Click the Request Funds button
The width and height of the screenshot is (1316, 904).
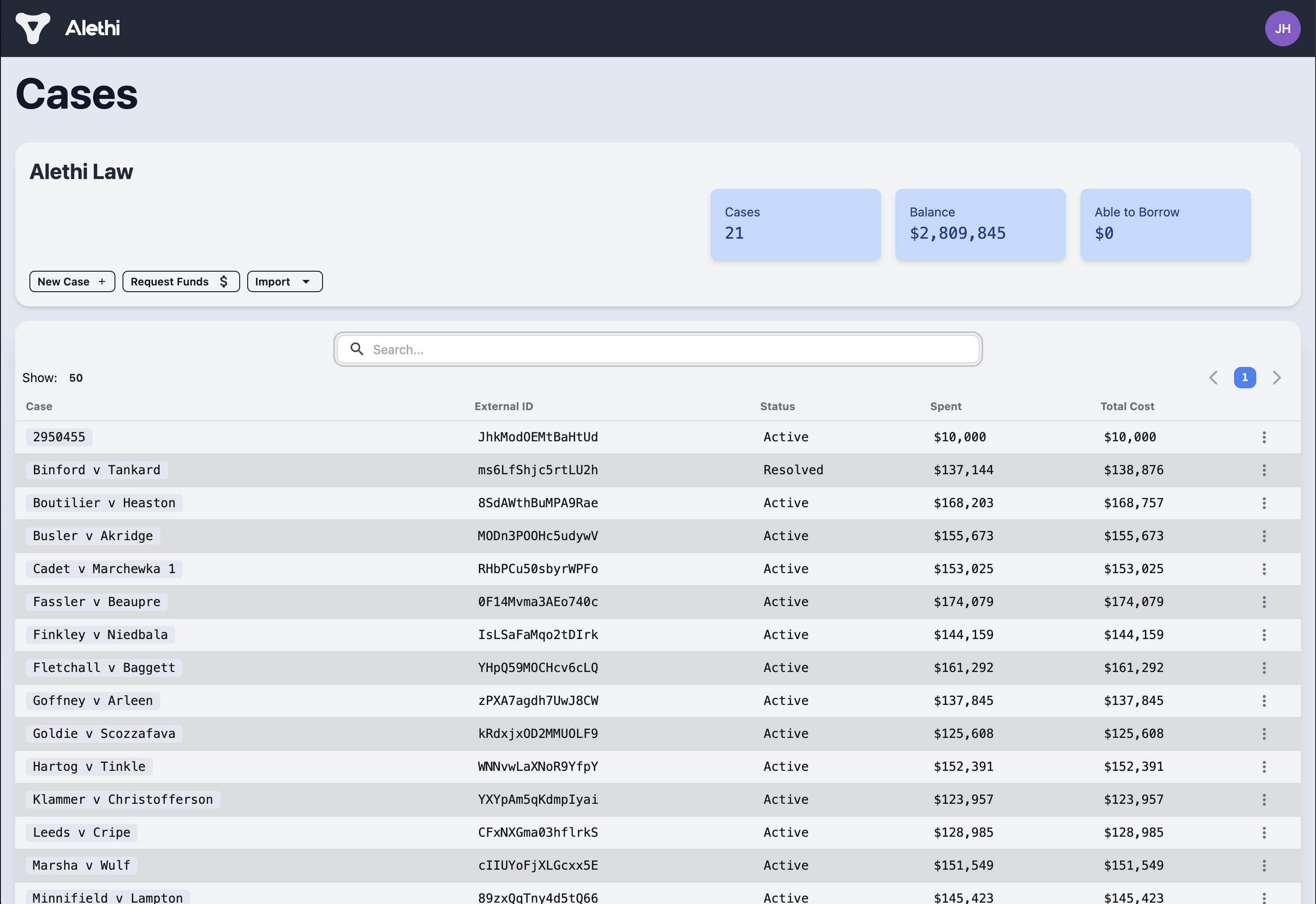[x=181, y=281]
